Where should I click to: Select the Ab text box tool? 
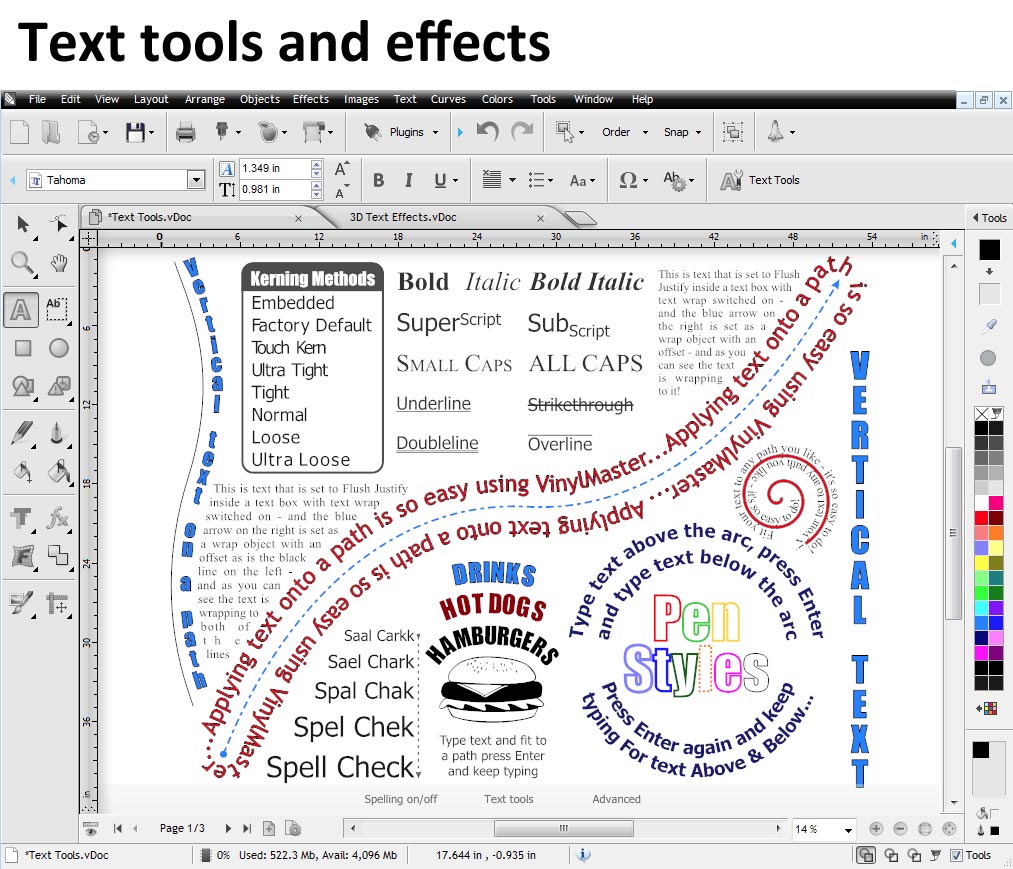click(57, 309)
